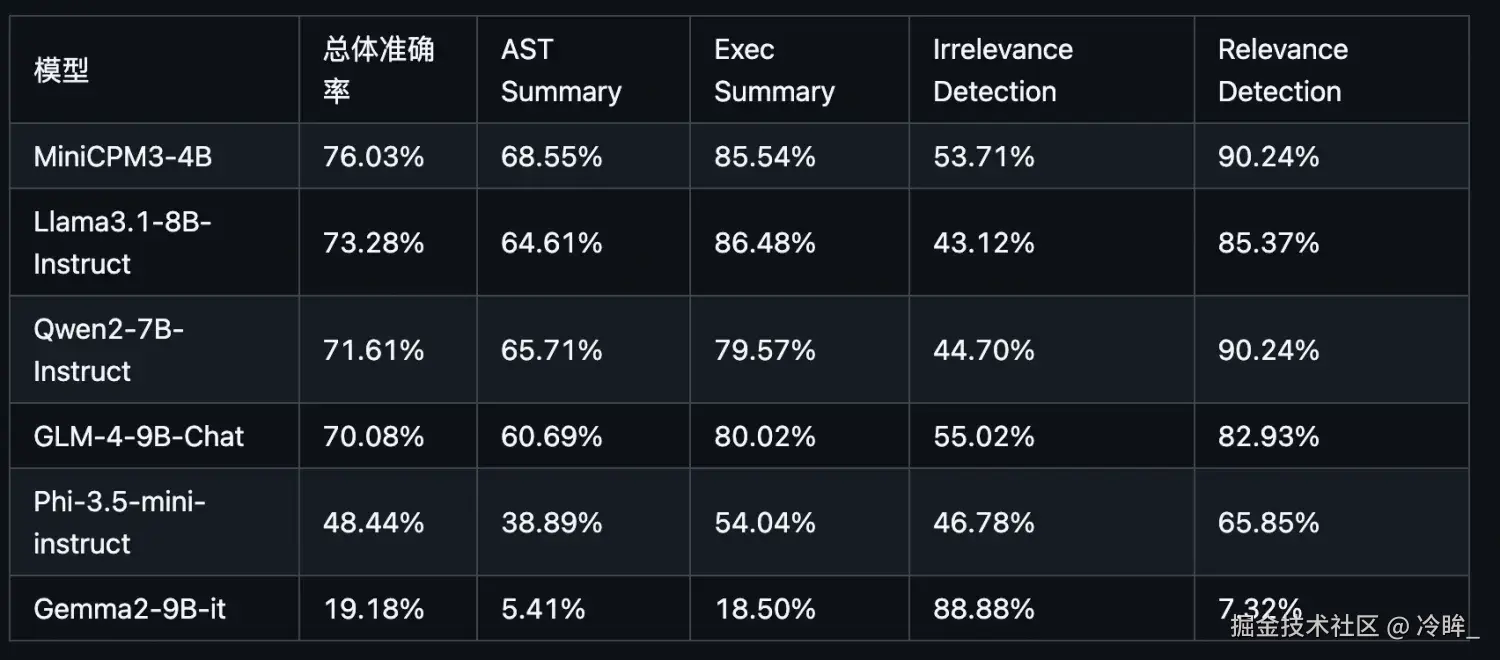
Task: Select the Qwen2-7B-Instruct model cell
Action: [108, 350]
